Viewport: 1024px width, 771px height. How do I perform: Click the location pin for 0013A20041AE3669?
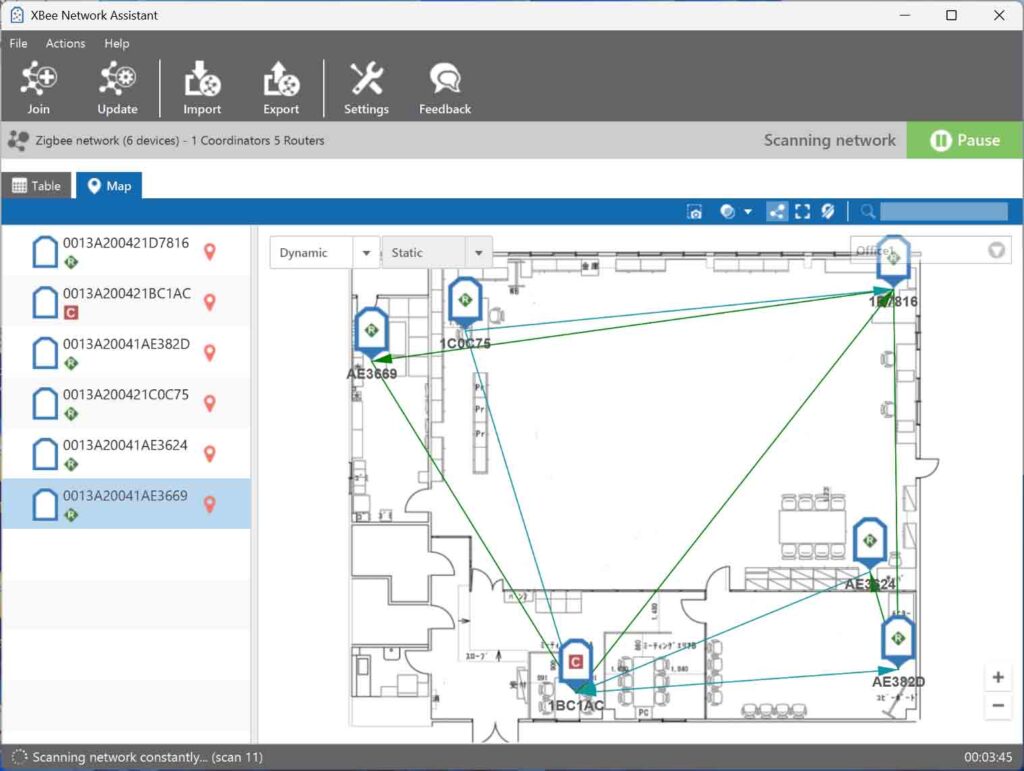210,505
